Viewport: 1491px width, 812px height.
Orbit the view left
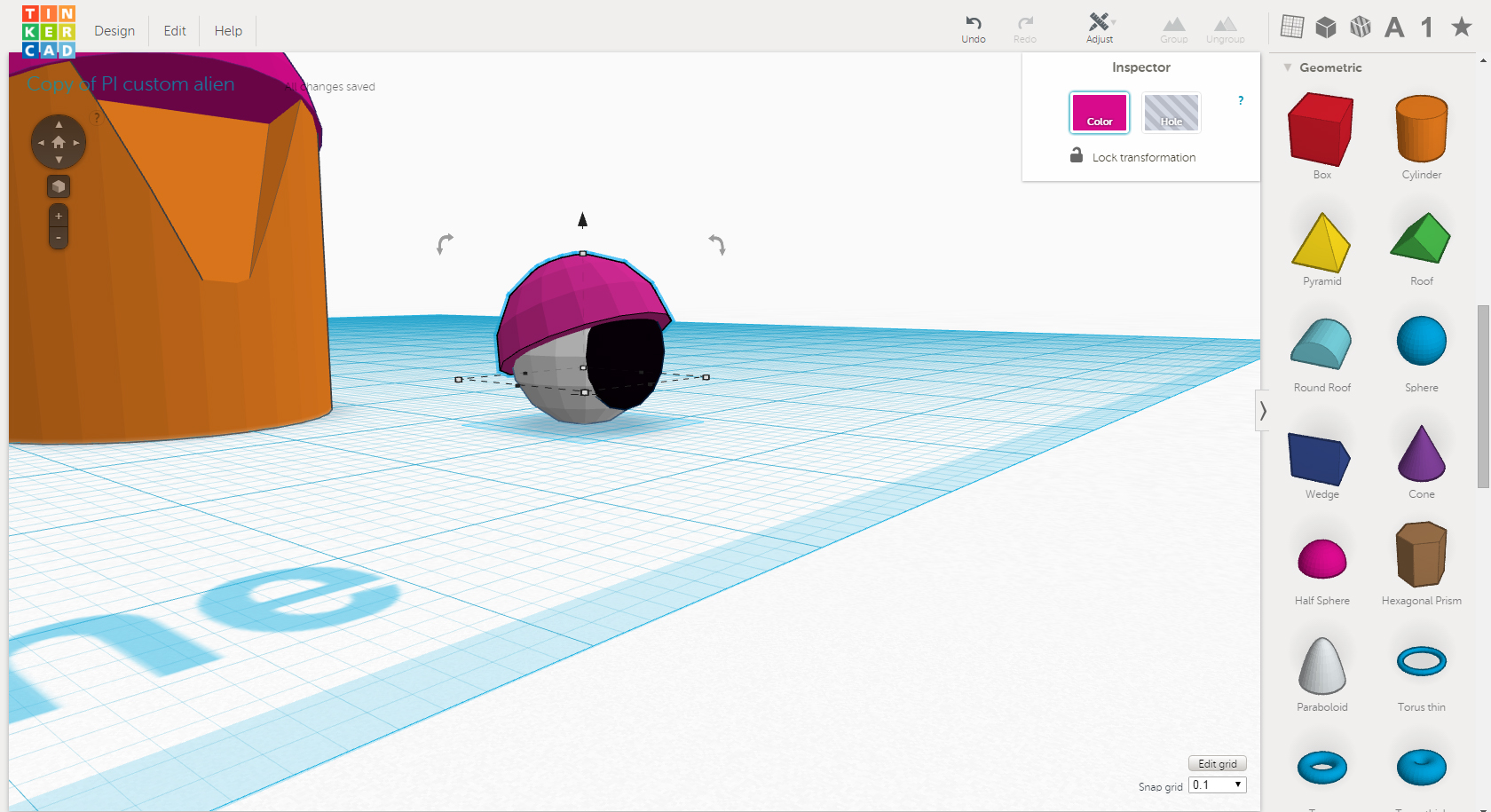[x=41, y=142]
